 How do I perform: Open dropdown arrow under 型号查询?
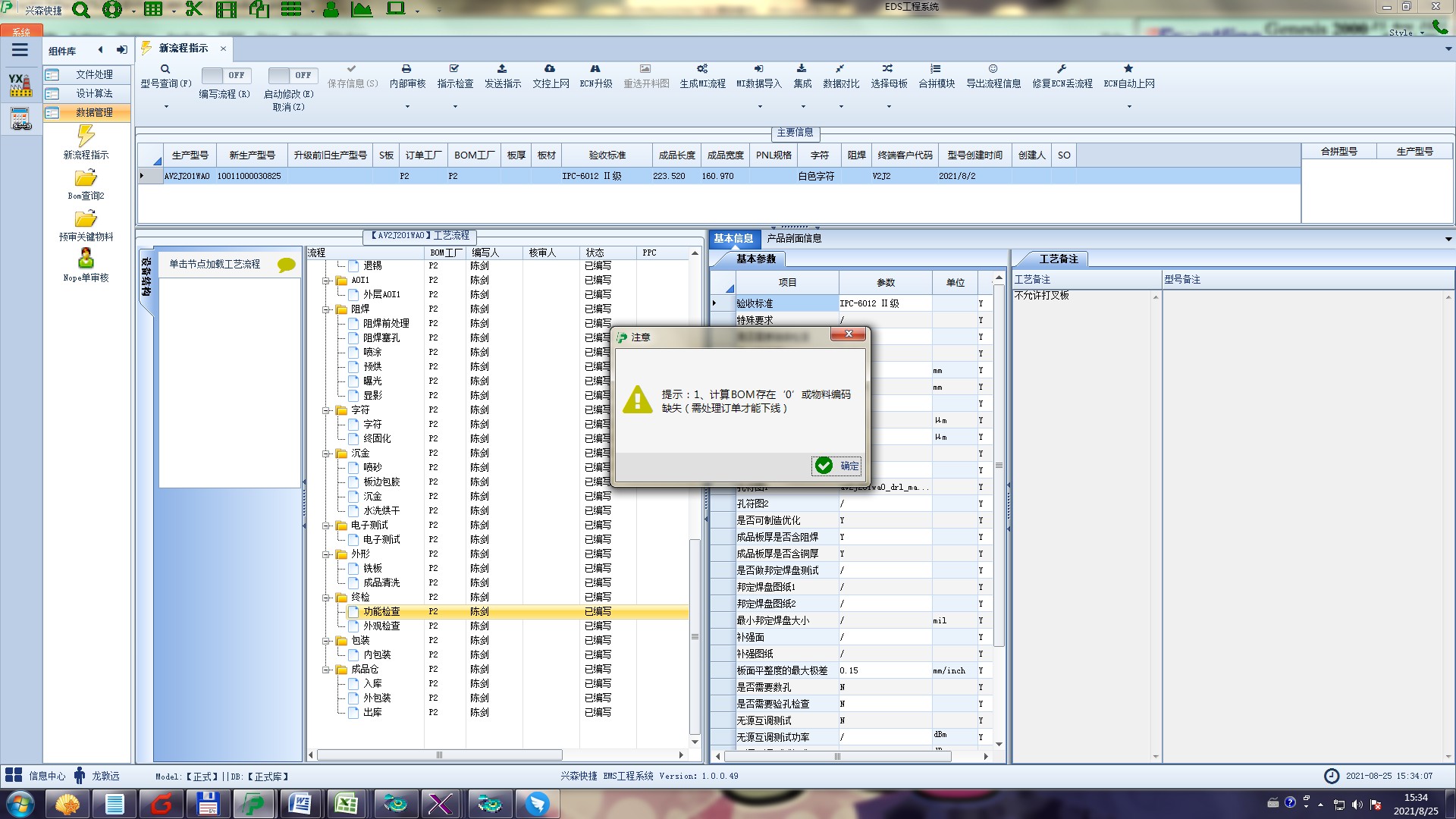point(166,107)
